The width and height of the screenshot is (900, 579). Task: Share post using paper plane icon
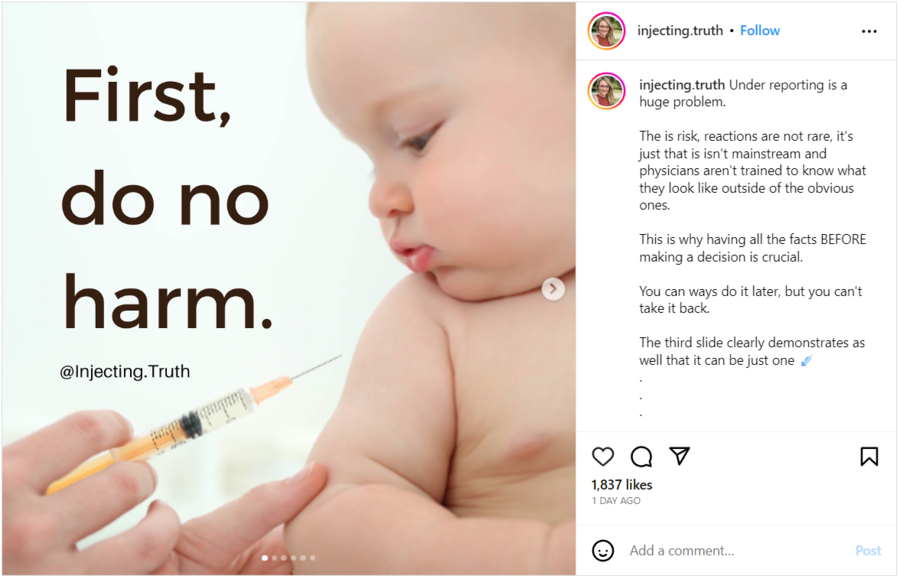pyautogui.click(x=680, y=456)
